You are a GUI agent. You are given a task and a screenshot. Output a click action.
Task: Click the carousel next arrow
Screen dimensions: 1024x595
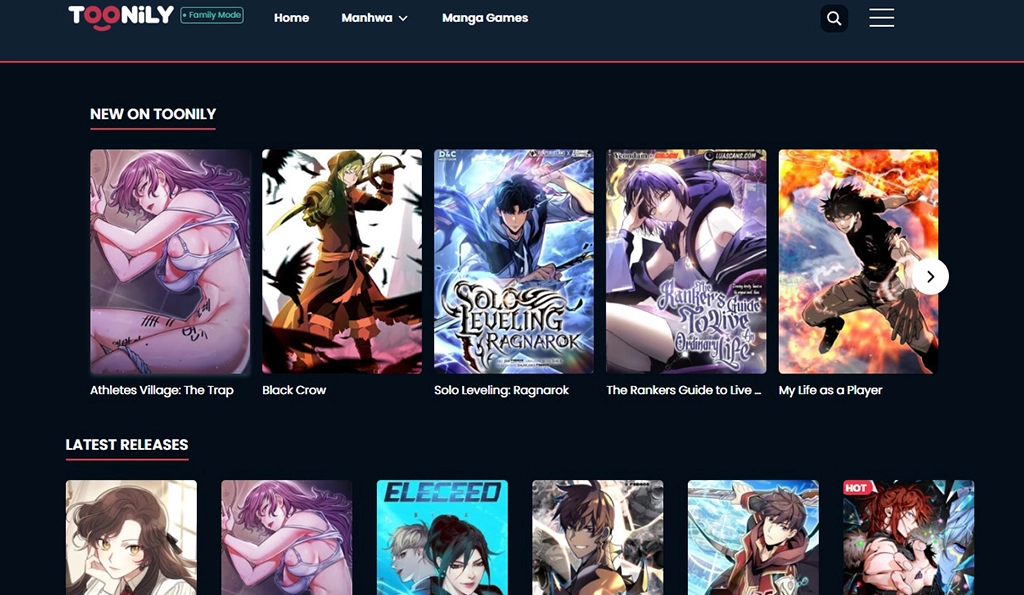[930, 276]
